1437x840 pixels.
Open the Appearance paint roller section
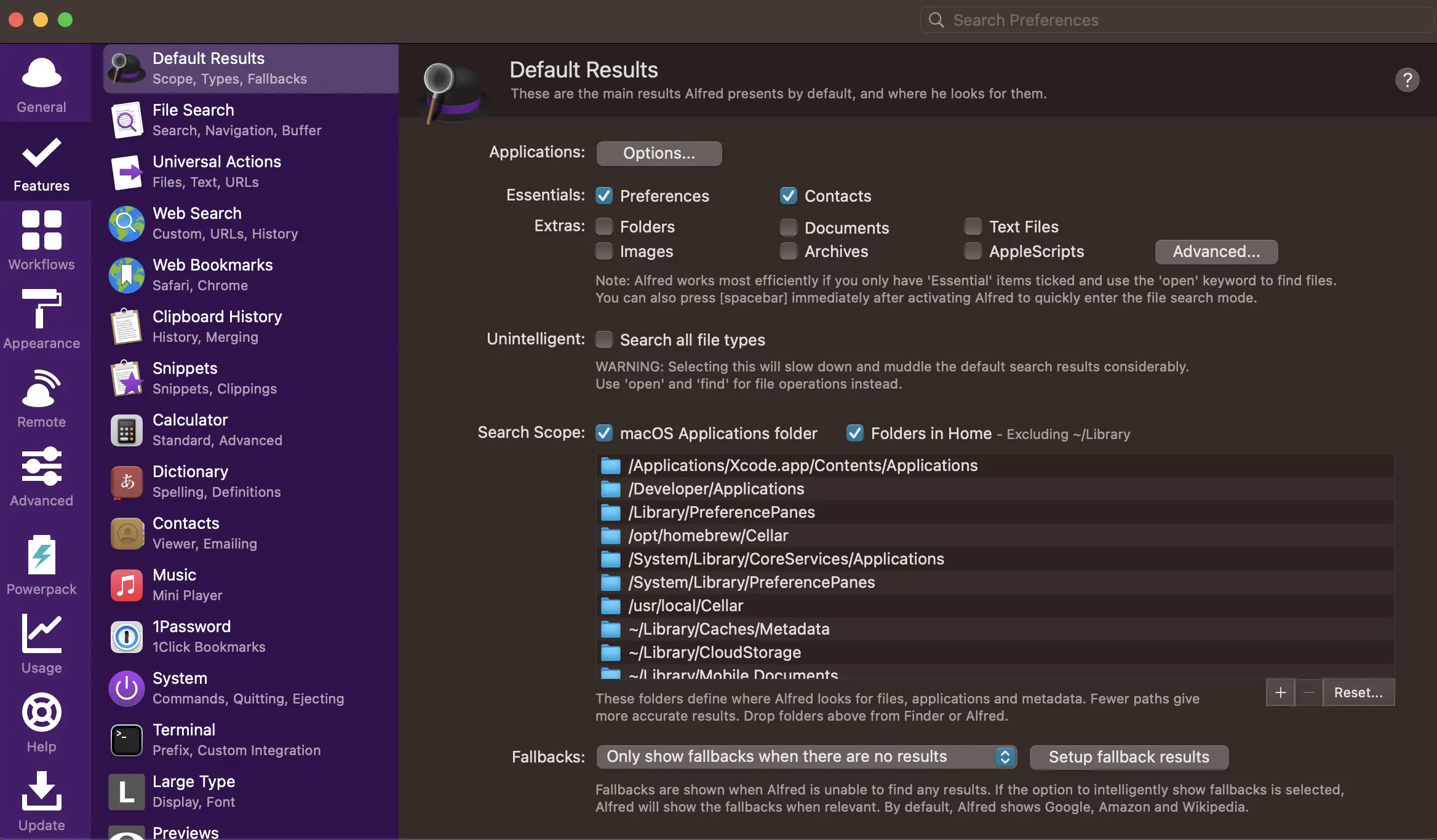click(x=41, y=319)
